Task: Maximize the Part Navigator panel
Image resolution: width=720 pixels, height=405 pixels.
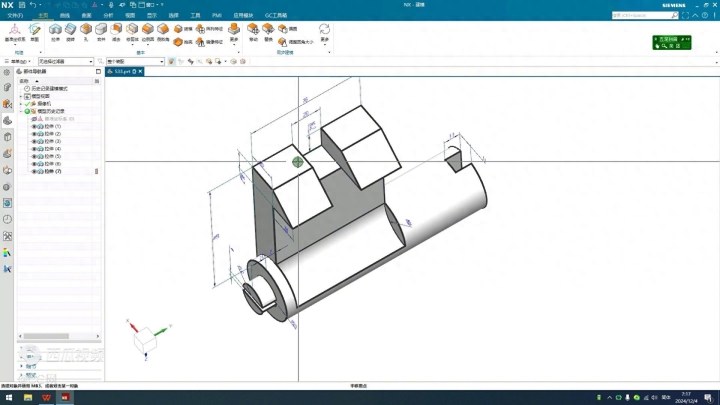Action: pyautogui.click(x=98, y=71)
